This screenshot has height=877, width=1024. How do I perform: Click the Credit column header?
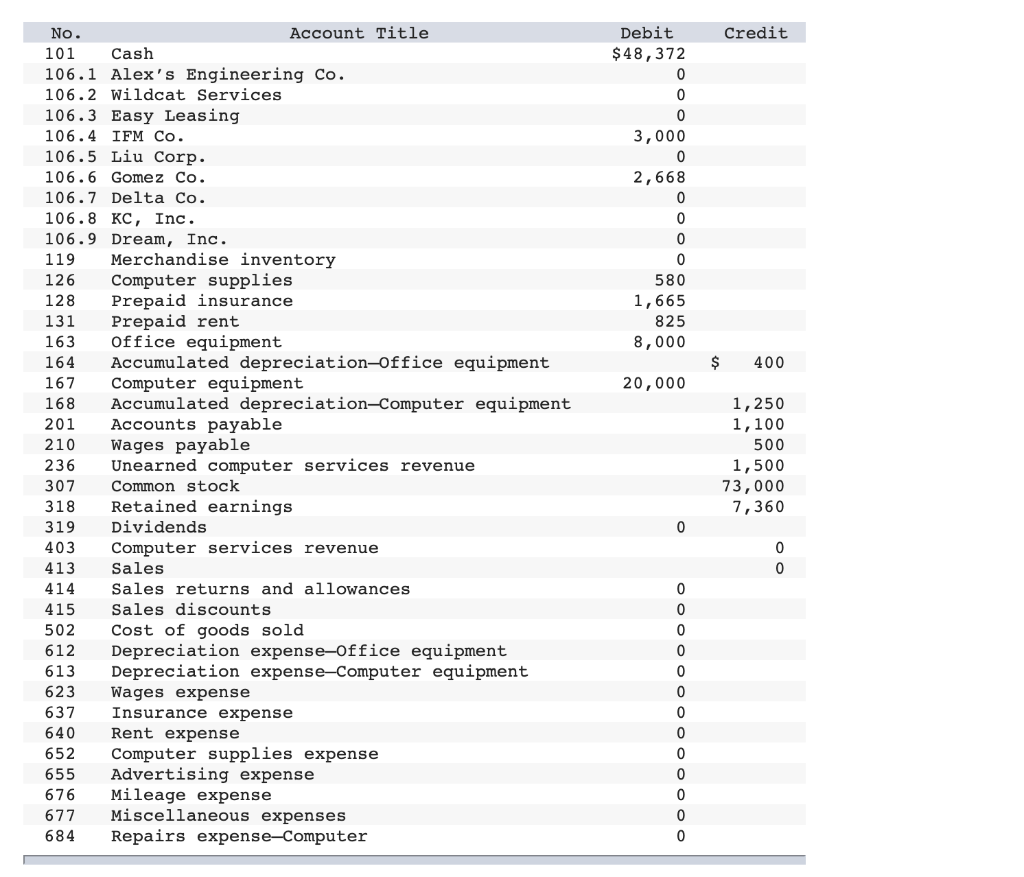click(x=755, y=33)
